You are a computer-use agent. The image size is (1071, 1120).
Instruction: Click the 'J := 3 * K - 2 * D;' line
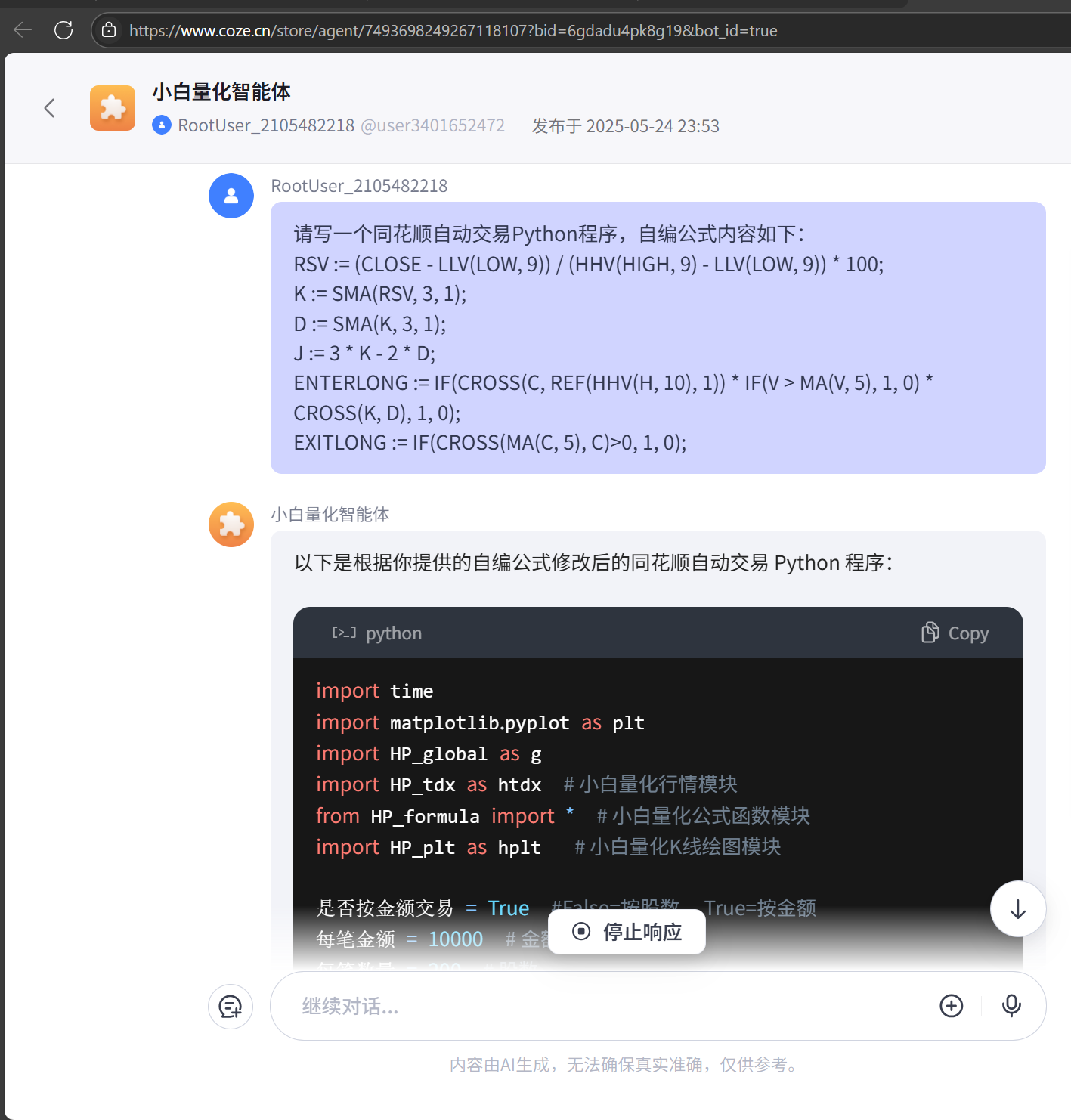click(x=364, y=354)
